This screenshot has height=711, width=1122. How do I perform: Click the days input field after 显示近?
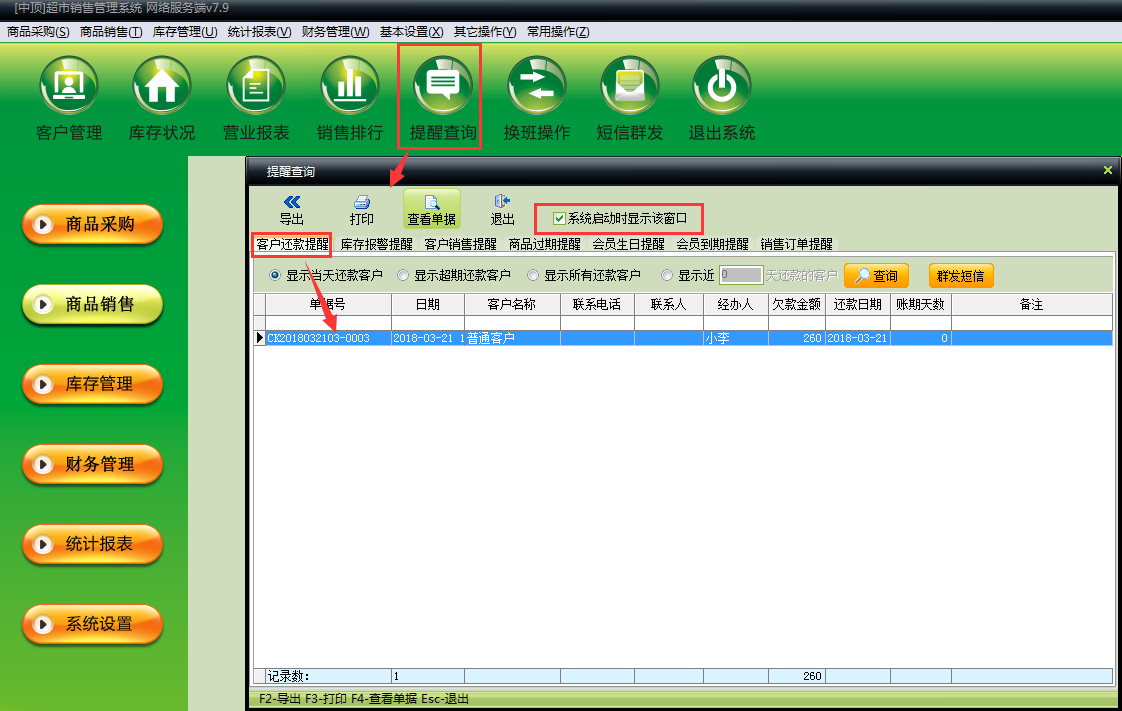click(741, 275)
